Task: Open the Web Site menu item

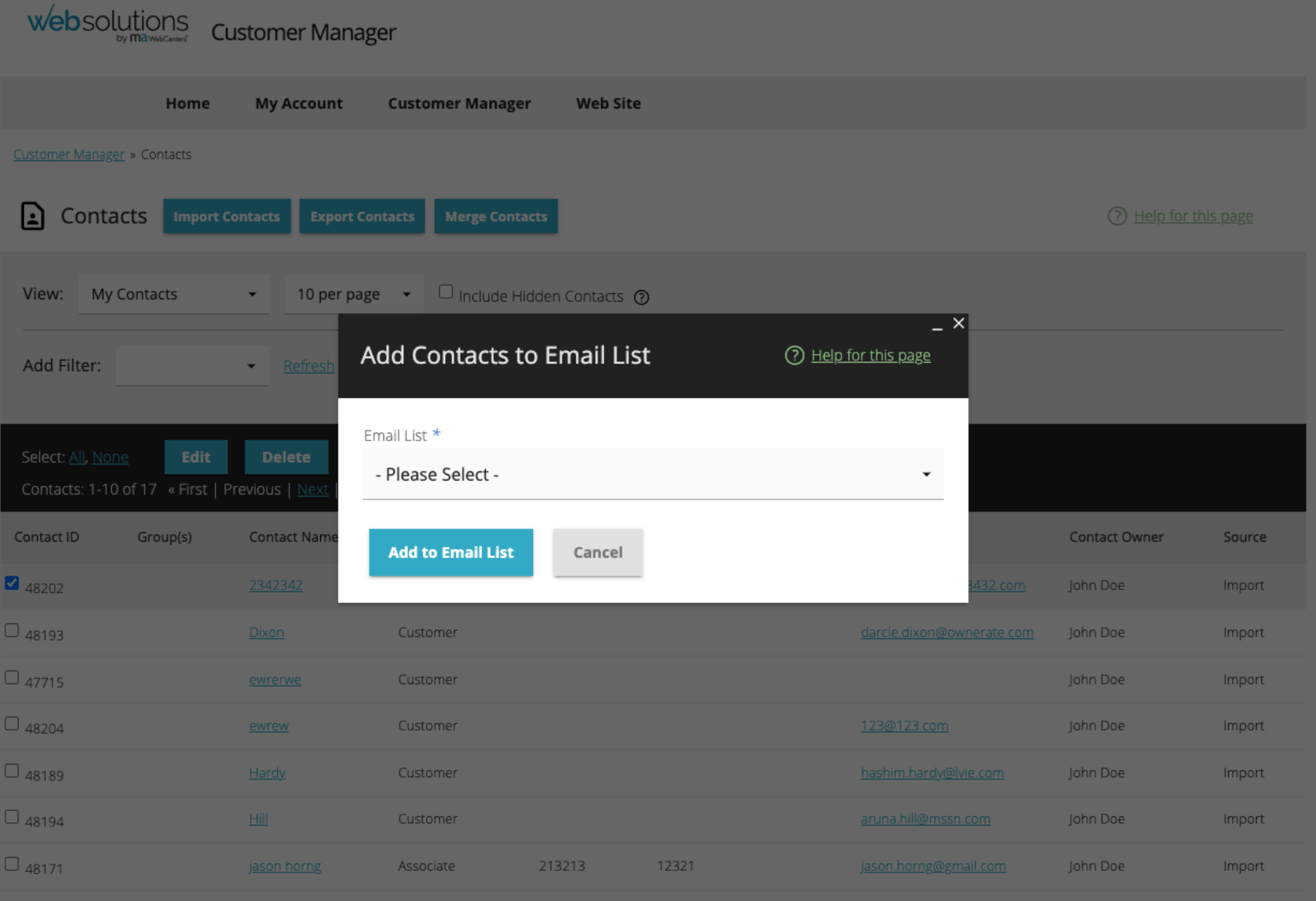Action: [x=608, y=103]
